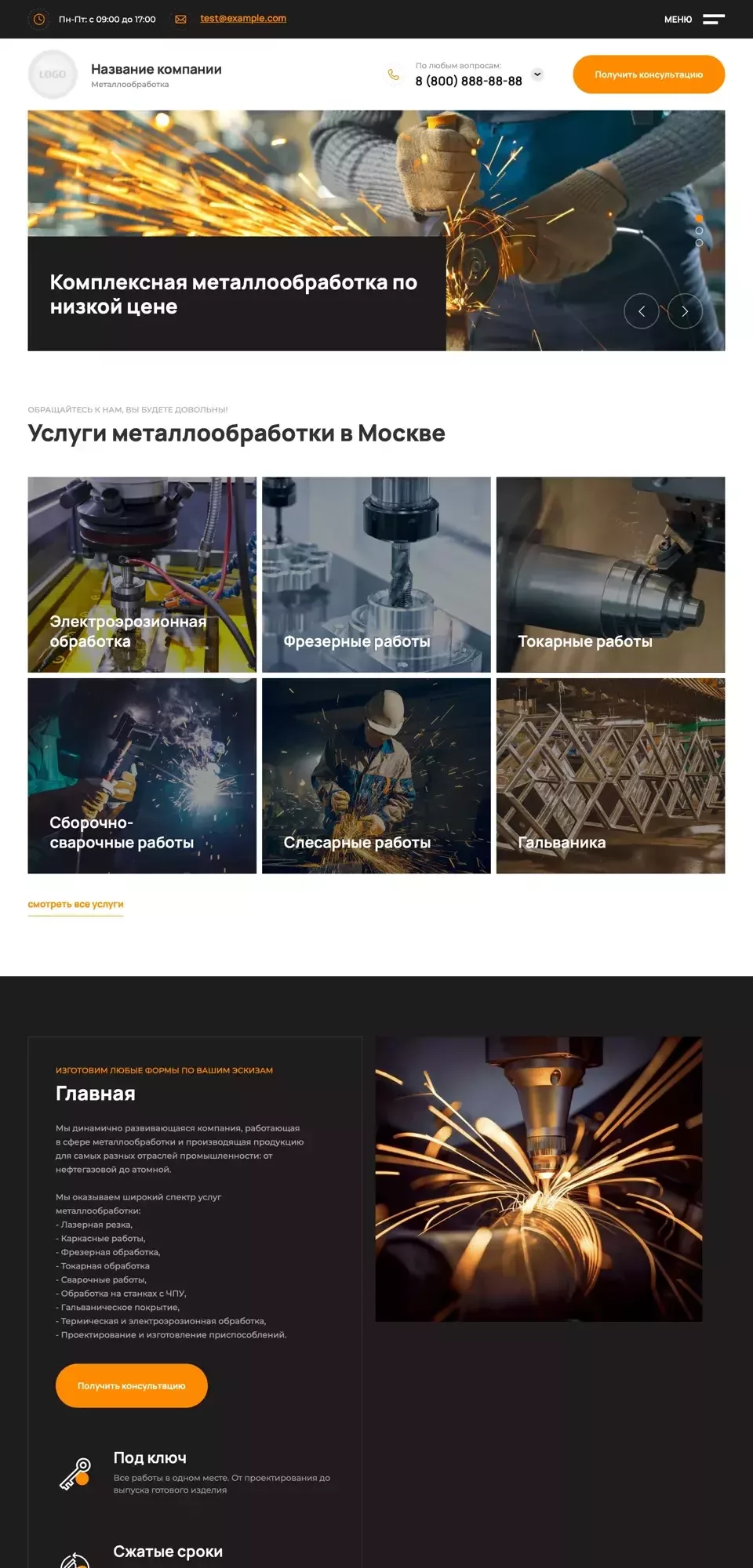Click the orange phone handset icon
Screen dimensions: 753x1568
[x=394, y=75]
